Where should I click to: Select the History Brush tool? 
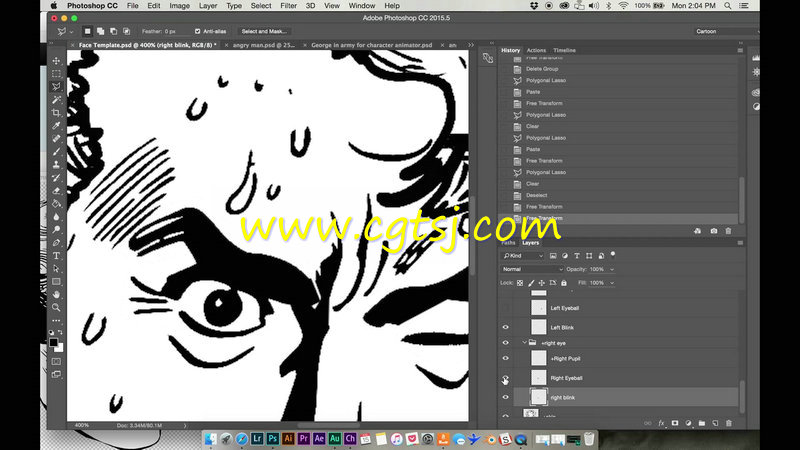pos(56,178)
